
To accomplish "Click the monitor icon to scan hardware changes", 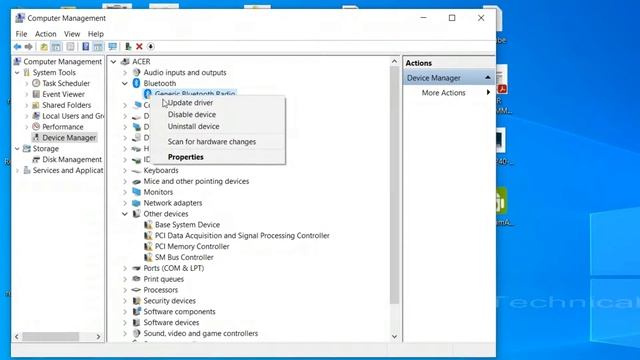I will point(113,47).
